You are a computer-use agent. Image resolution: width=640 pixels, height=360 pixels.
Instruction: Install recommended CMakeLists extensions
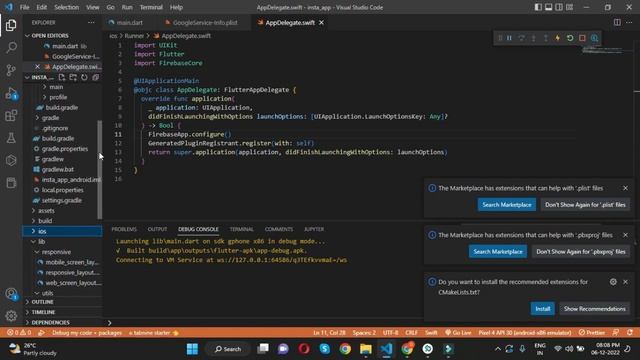pyautogui.click(x=542, y=309)
